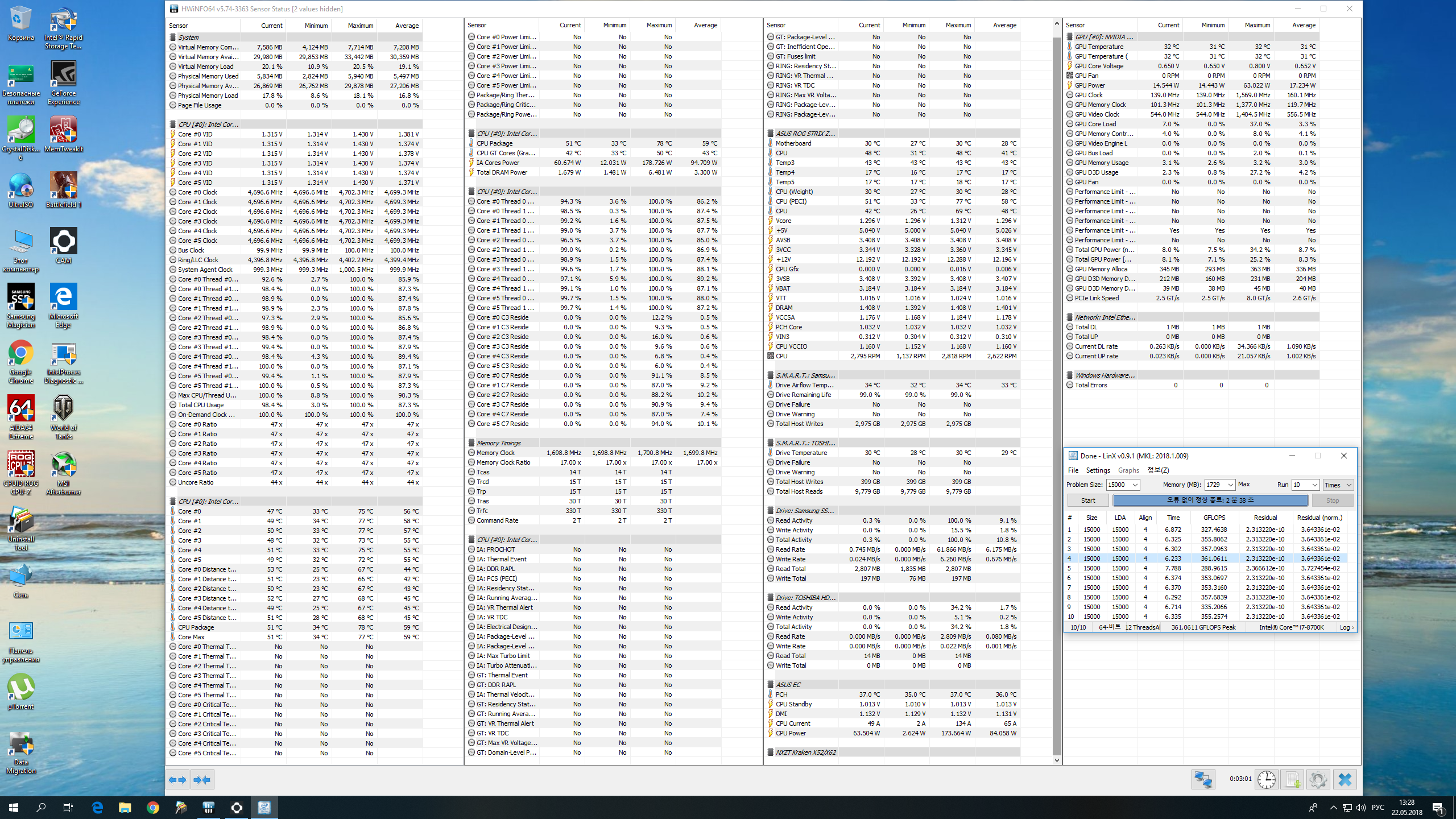Viewport: 1456px width, 819px height.
Task: Select LinX result row 1 with 327.4638 GFLOPS
Action: coord(1206,530)
